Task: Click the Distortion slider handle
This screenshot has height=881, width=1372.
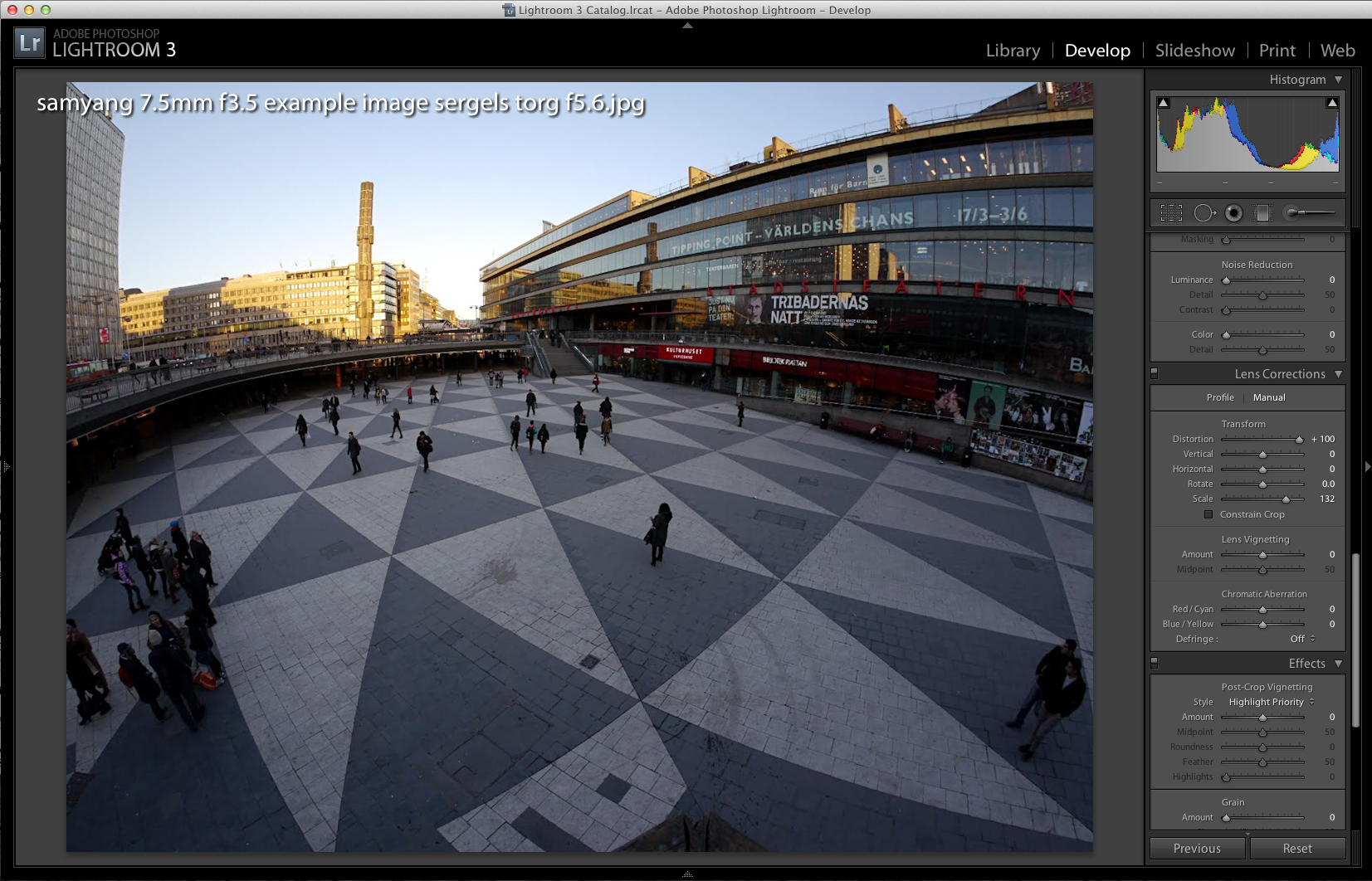Action: pos(1299,440)
